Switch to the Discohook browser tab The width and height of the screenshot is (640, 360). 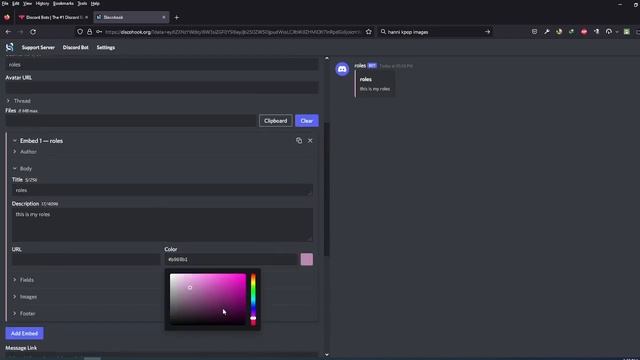131,18
